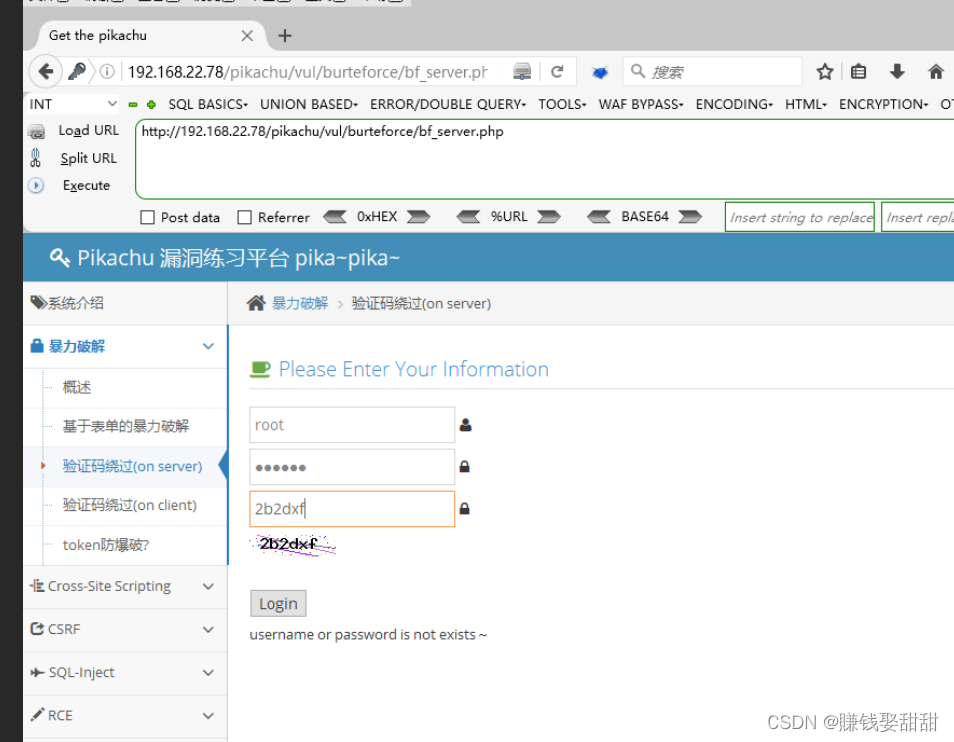
Task: Open HTML menu in HackBar
Action: 806,104
